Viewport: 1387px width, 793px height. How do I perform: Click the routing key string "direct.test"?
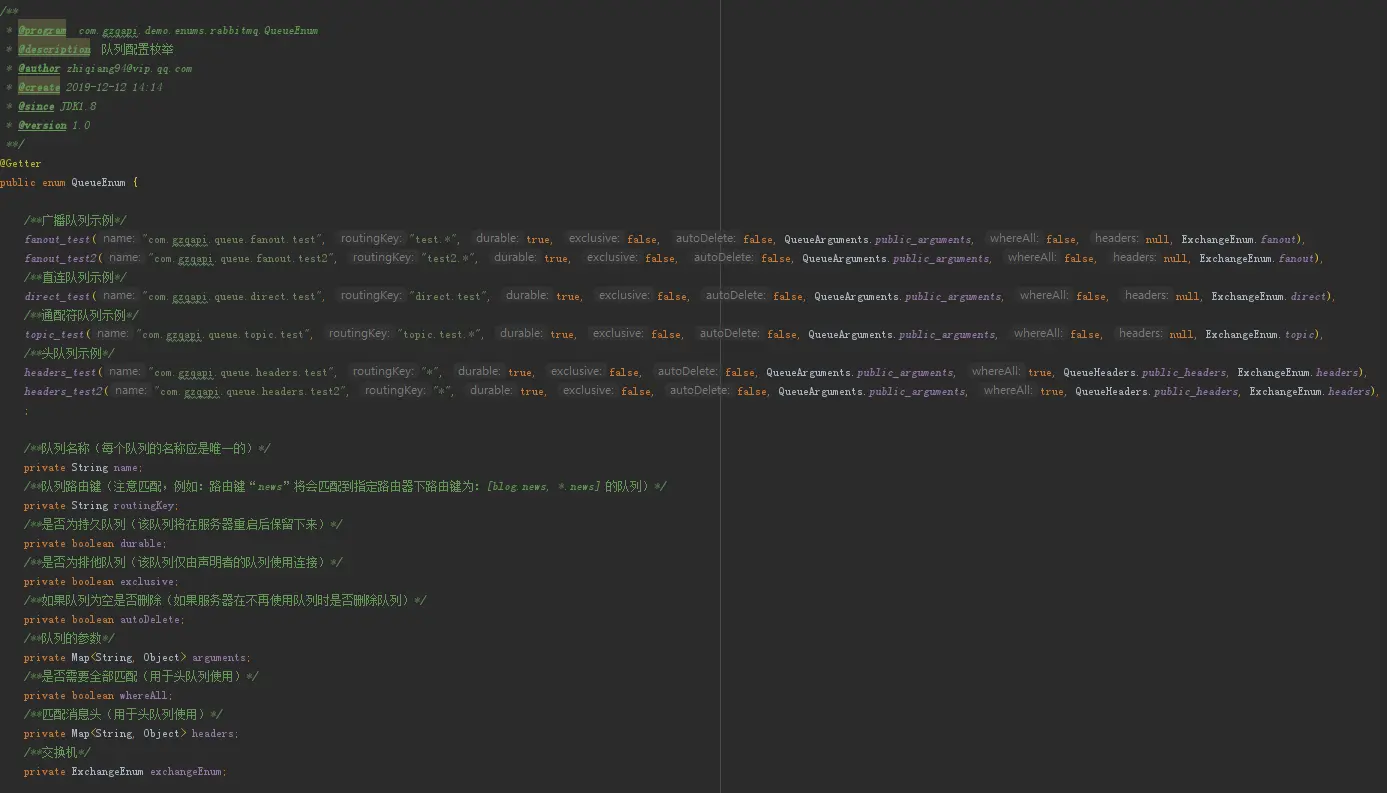tap(448, 296)
